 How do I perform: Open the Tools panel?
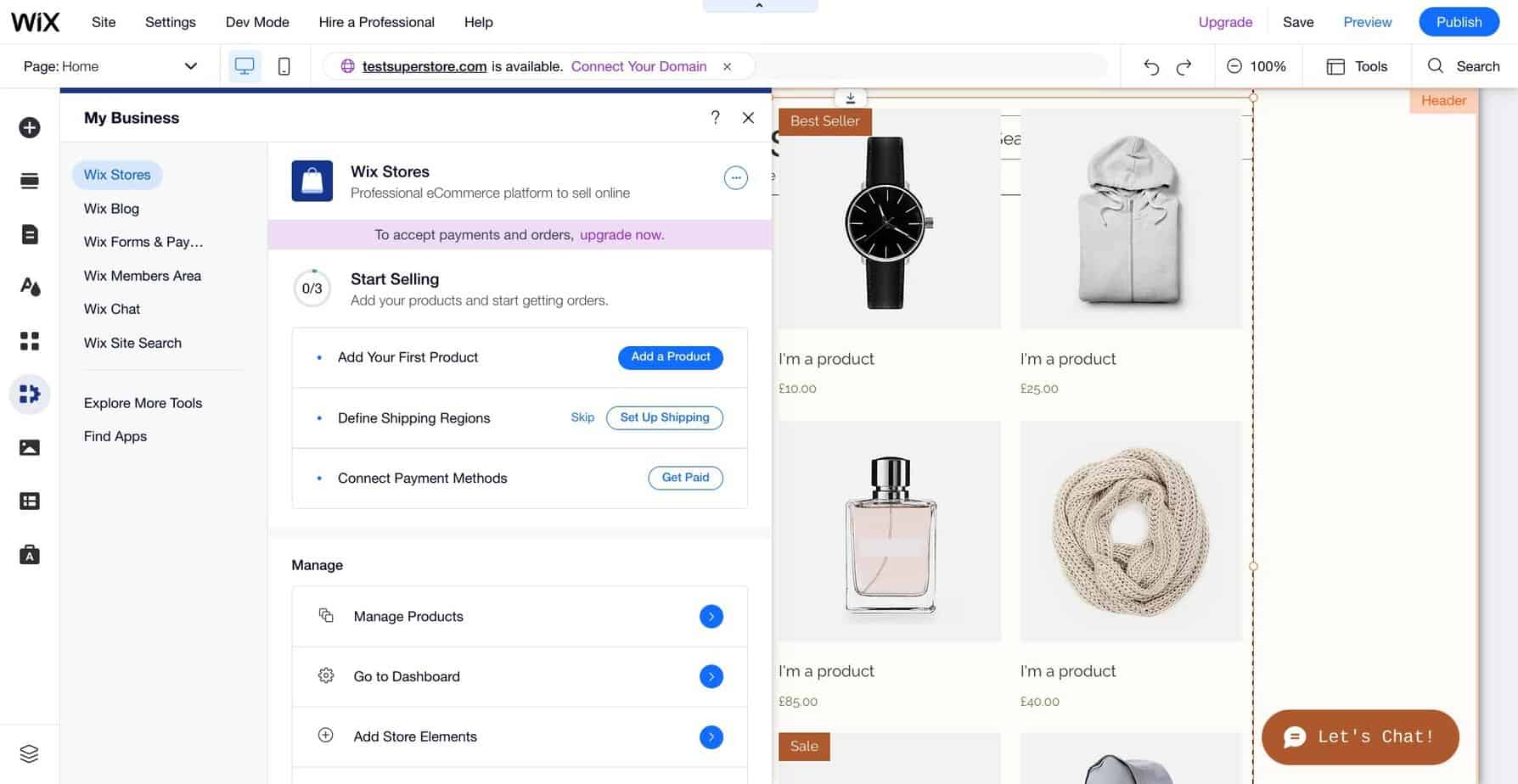pyautogui.click(x=1357, y=66)
